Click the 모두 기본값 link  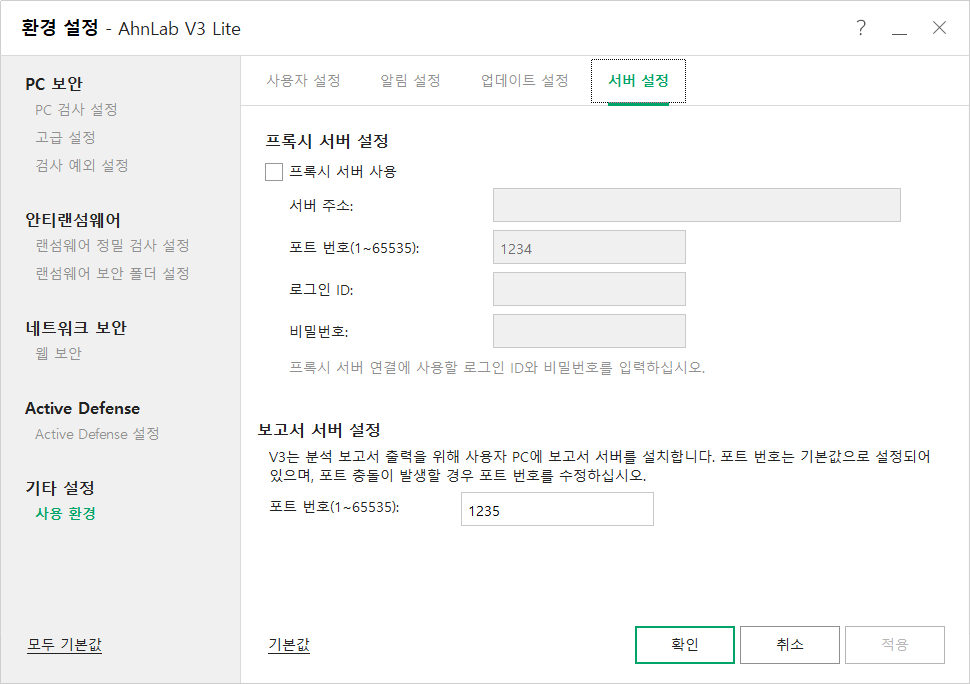[64, 644]
